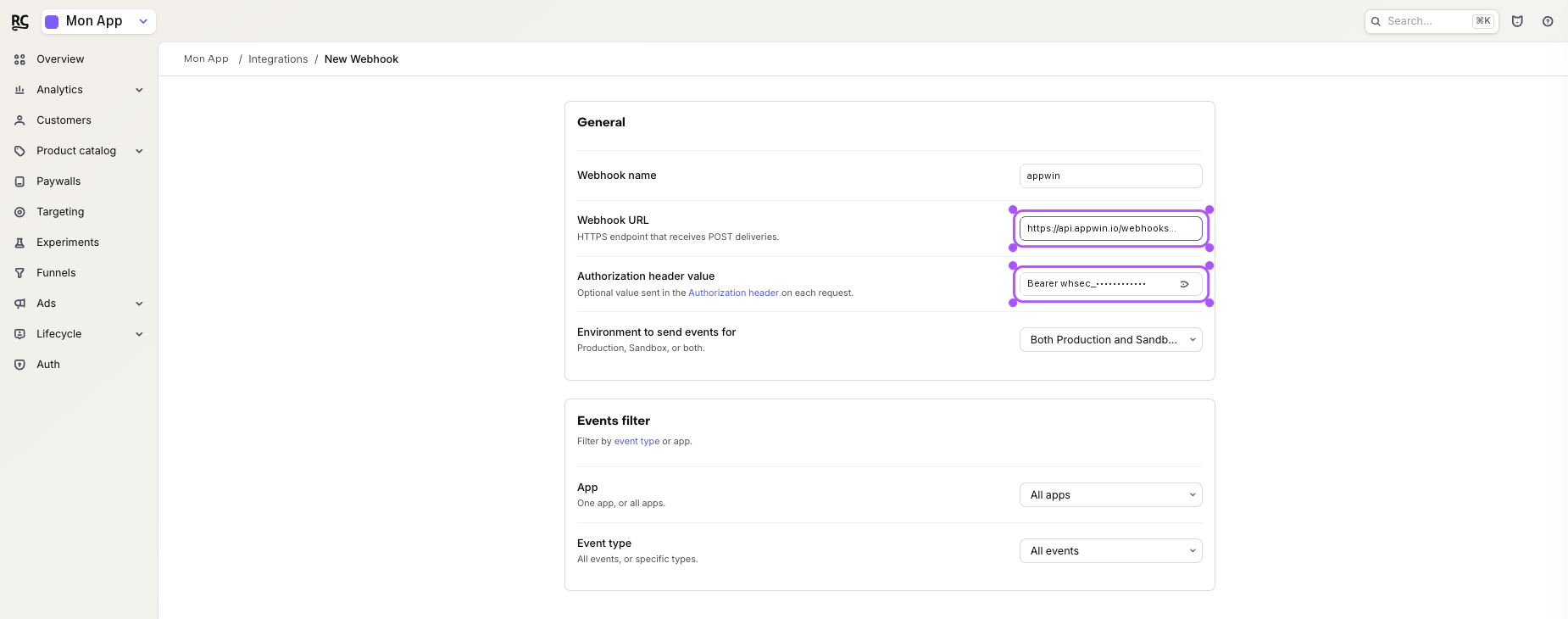Expand the Ads sidebar section
This screenshot has width=1568, height=619.
(x=140, y=304)
